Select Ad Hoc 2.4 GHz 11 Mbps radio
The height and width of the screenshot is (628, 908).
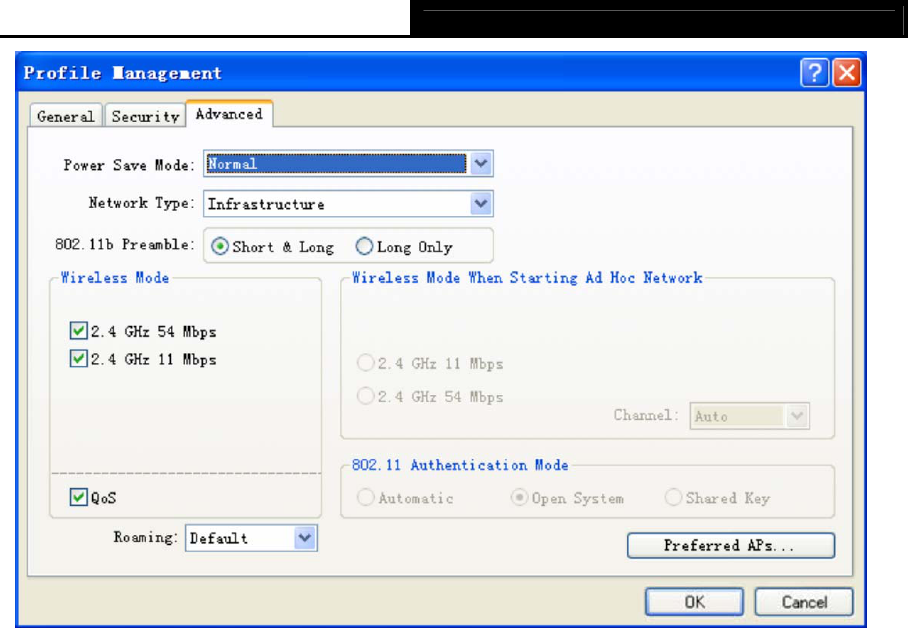pos(365,363)
